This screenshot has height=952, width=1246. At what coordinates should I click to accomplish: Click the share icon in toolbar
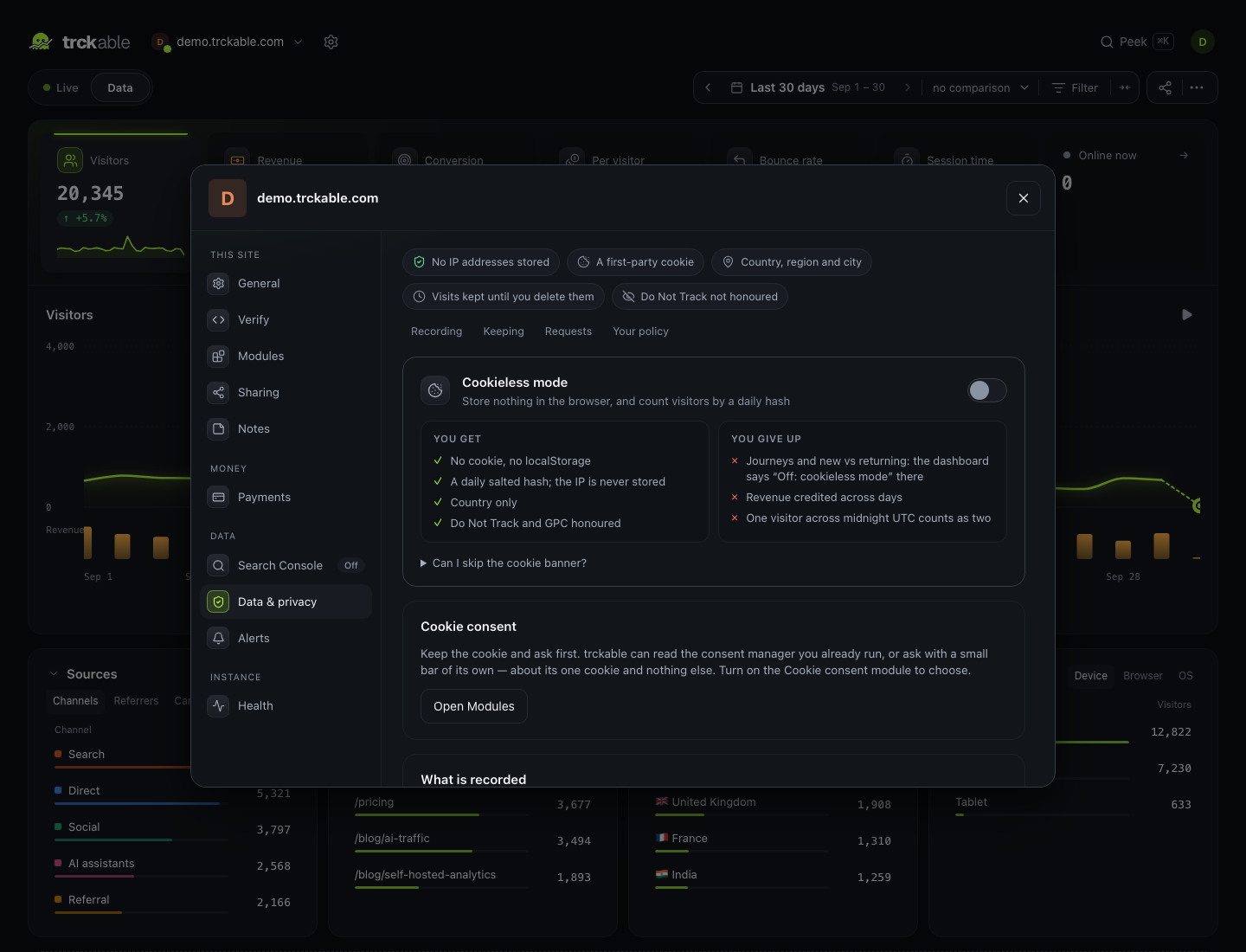point(1165,87)
